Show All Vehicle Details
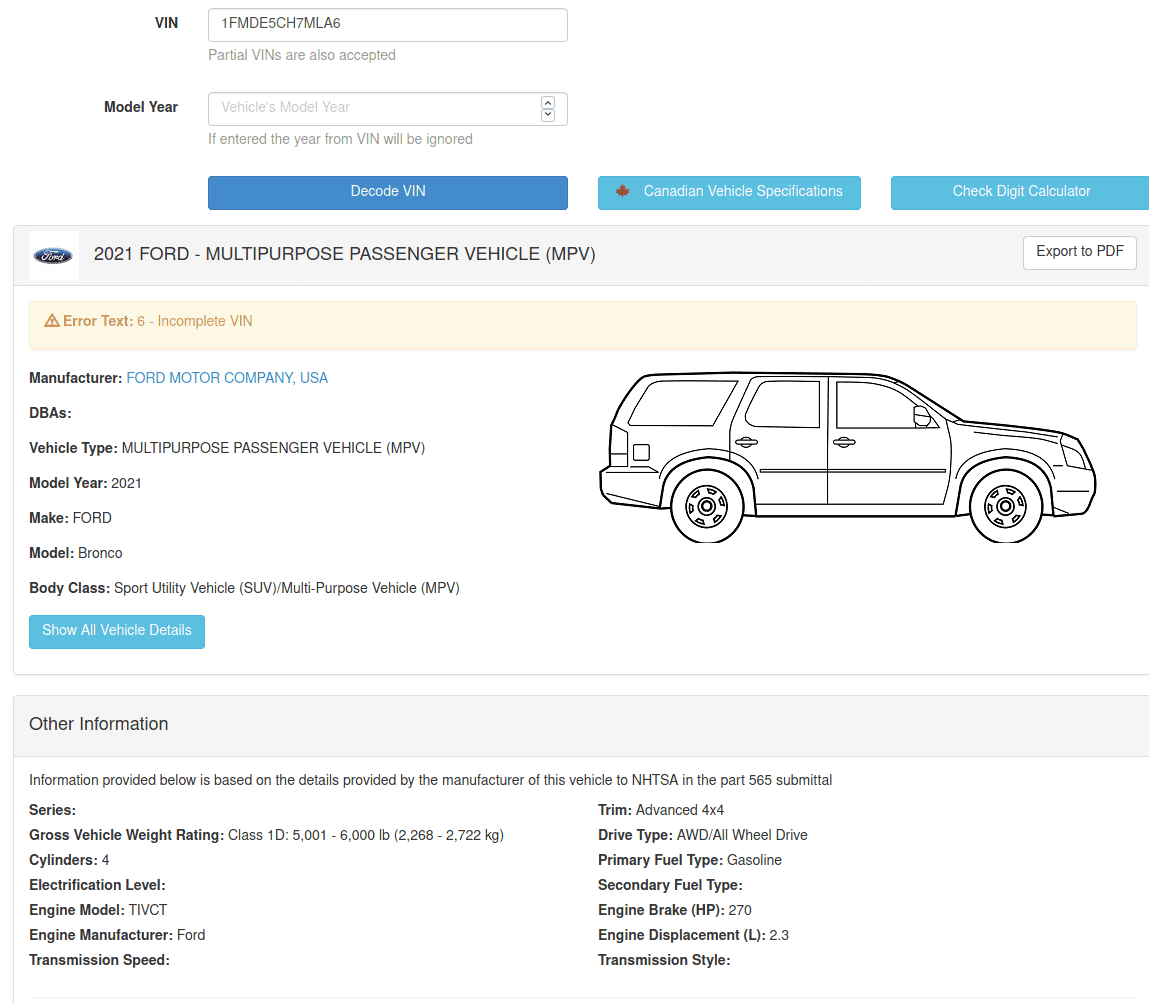This screenshot has height=1003, width=1149. coord(117,632)
